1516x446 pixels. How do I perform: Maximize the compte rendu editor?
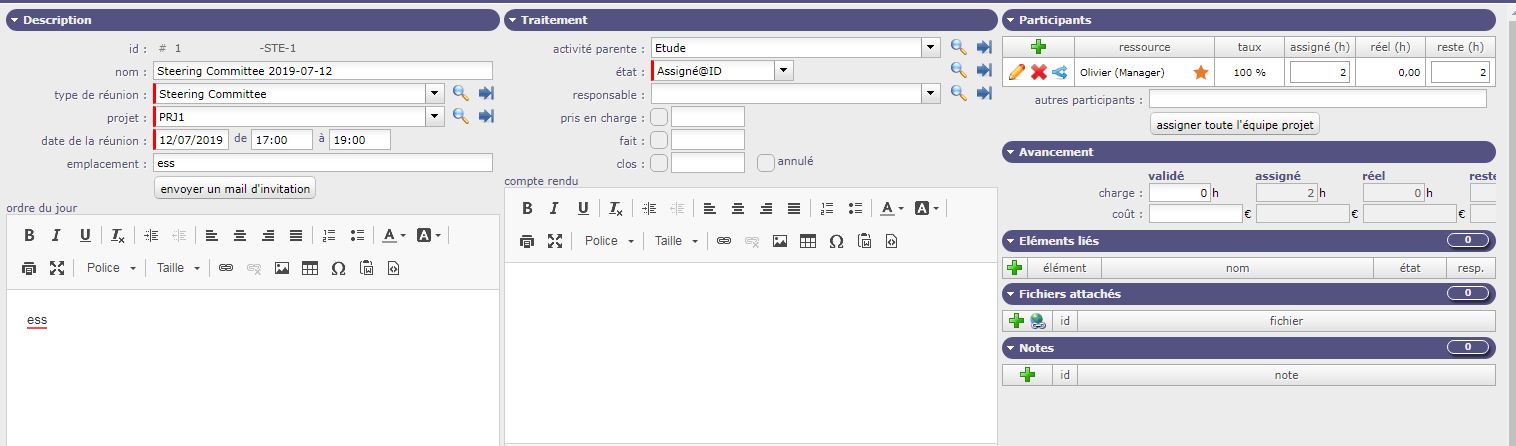[555, 241]
